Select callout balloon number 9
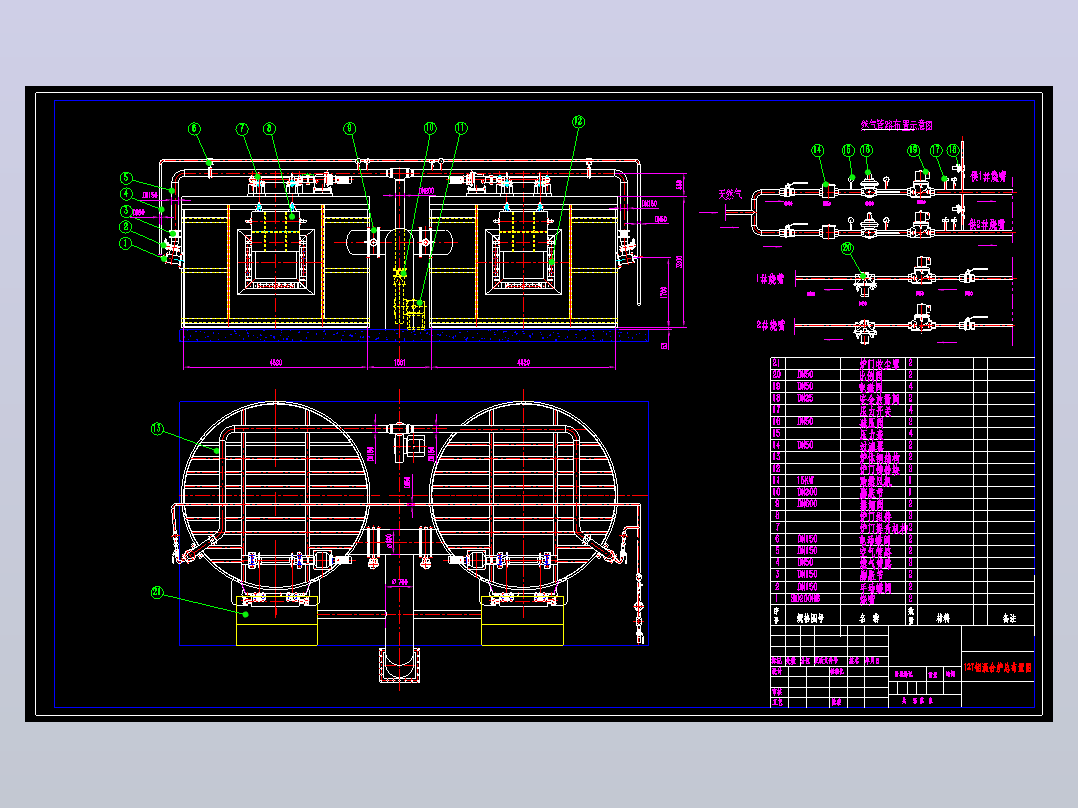 (350, 129)
